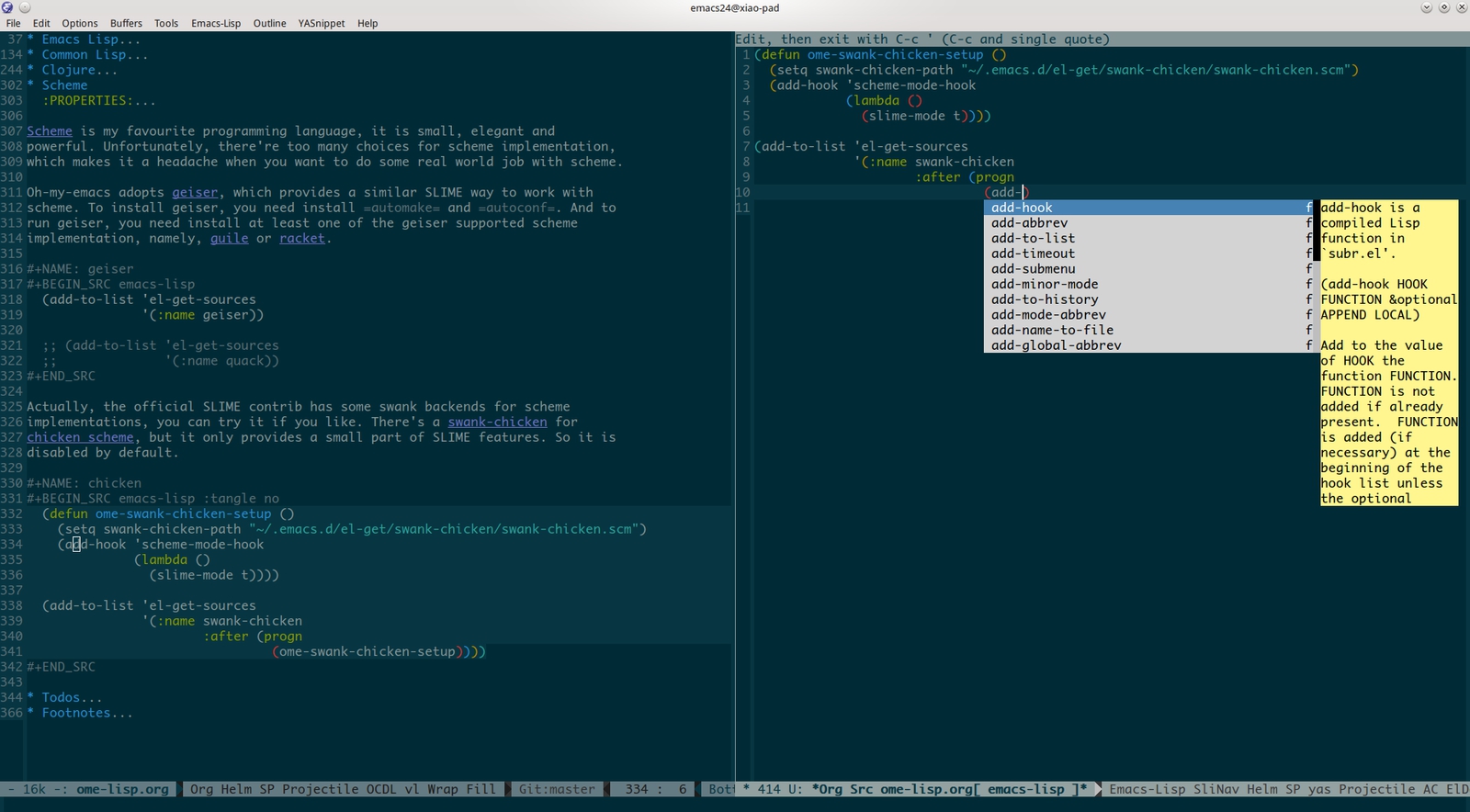Viewport: 1470px width, 812px height.
Task: Open the YASnippet menu
Action: point(322,23)
